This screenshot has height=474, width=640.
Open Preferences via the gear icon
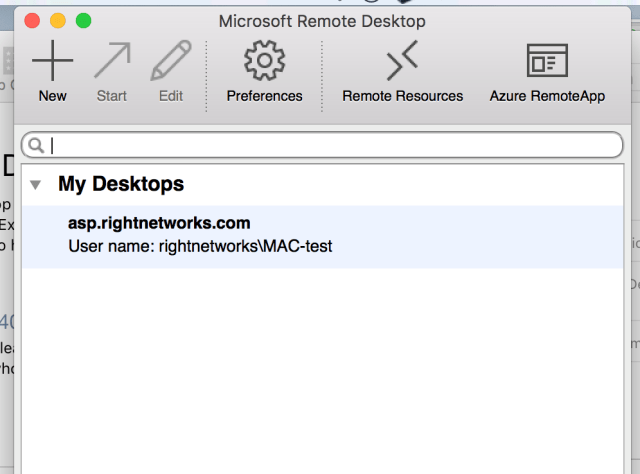pyautogui.click(x=264, y=62)
